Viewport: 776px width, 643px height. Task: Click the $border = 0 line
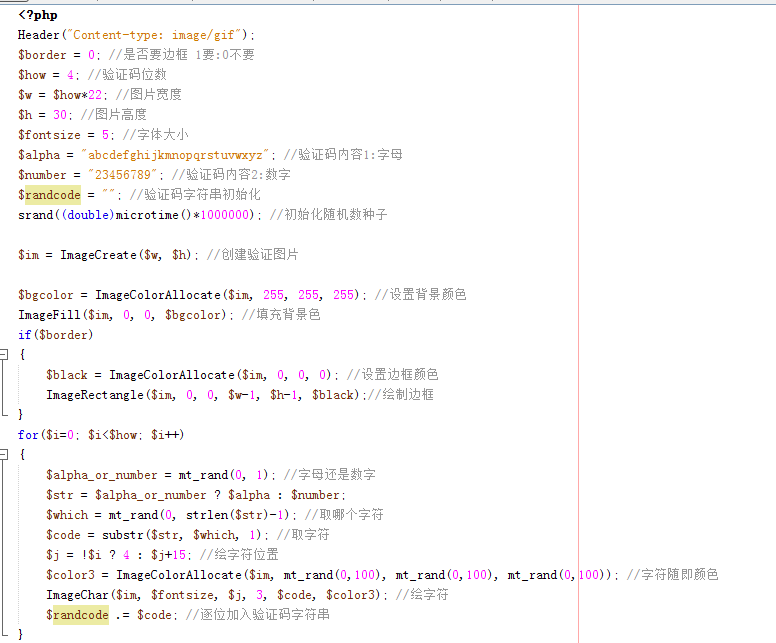(x=136, y=55)
